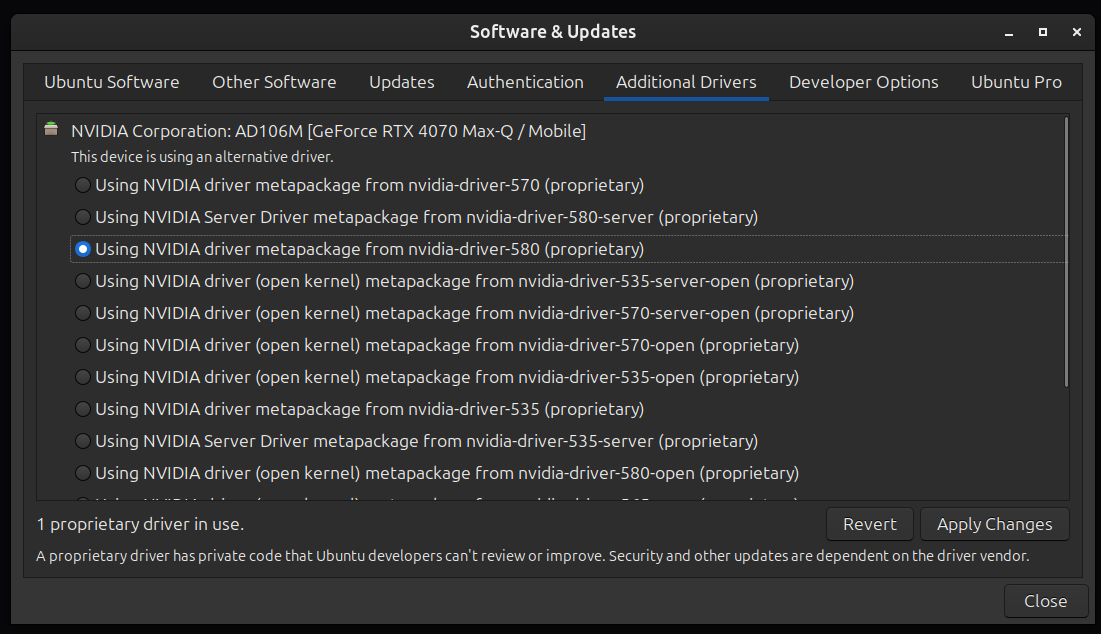Select nvidia-driver-570 proprietary driver option
Viewport: 1101px width, 634px height.
pyautogui.click(x=83, y=185)
